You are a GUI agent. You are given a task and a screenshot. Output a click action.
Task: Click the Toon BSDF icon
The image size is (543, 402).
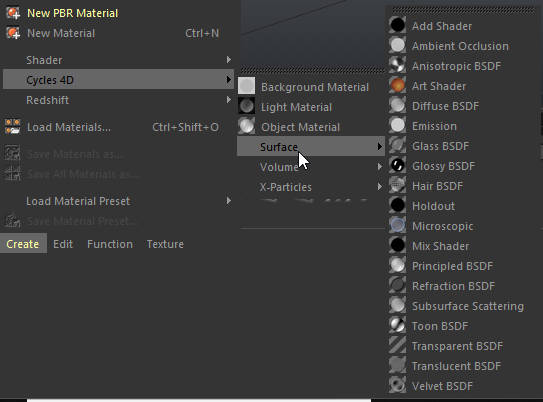[x=398, y=325]
